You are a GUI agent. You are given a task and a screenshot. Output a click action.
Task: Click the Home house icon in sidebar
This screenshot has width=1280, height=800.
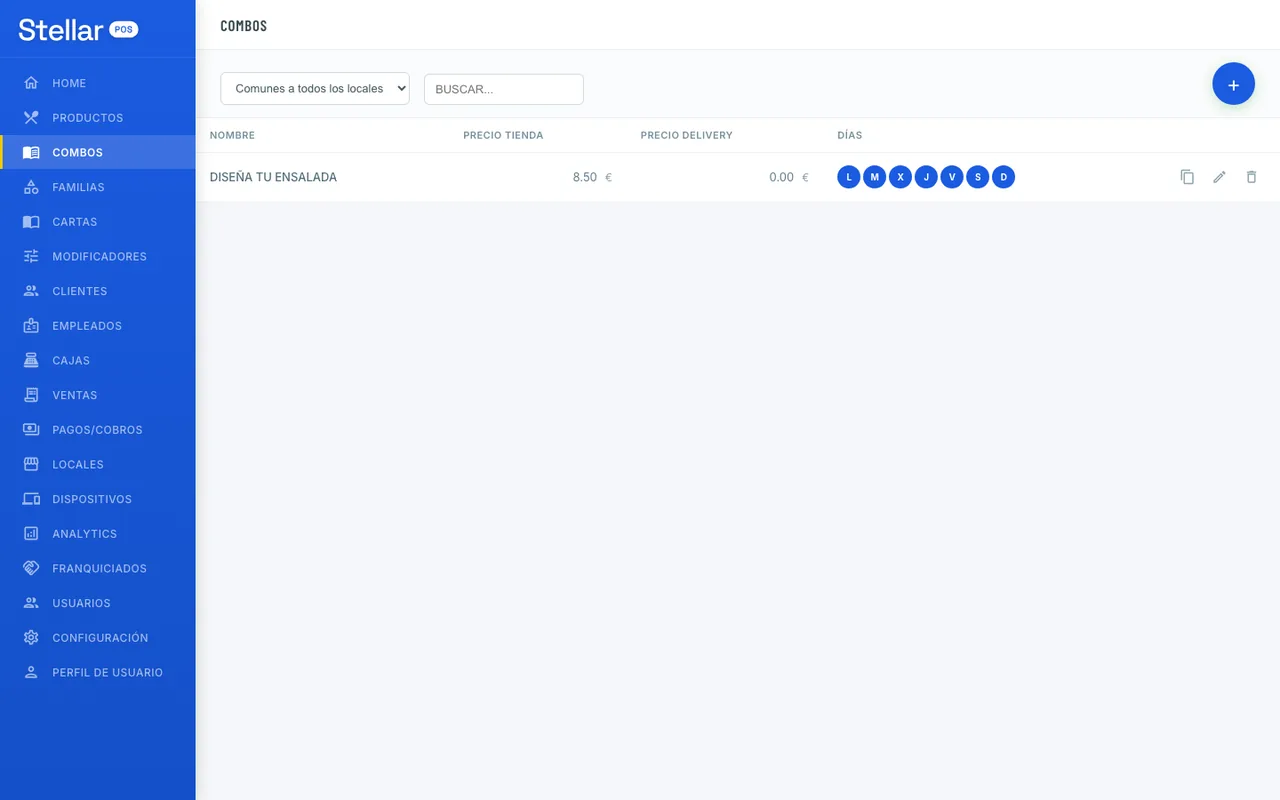[31, 83]
